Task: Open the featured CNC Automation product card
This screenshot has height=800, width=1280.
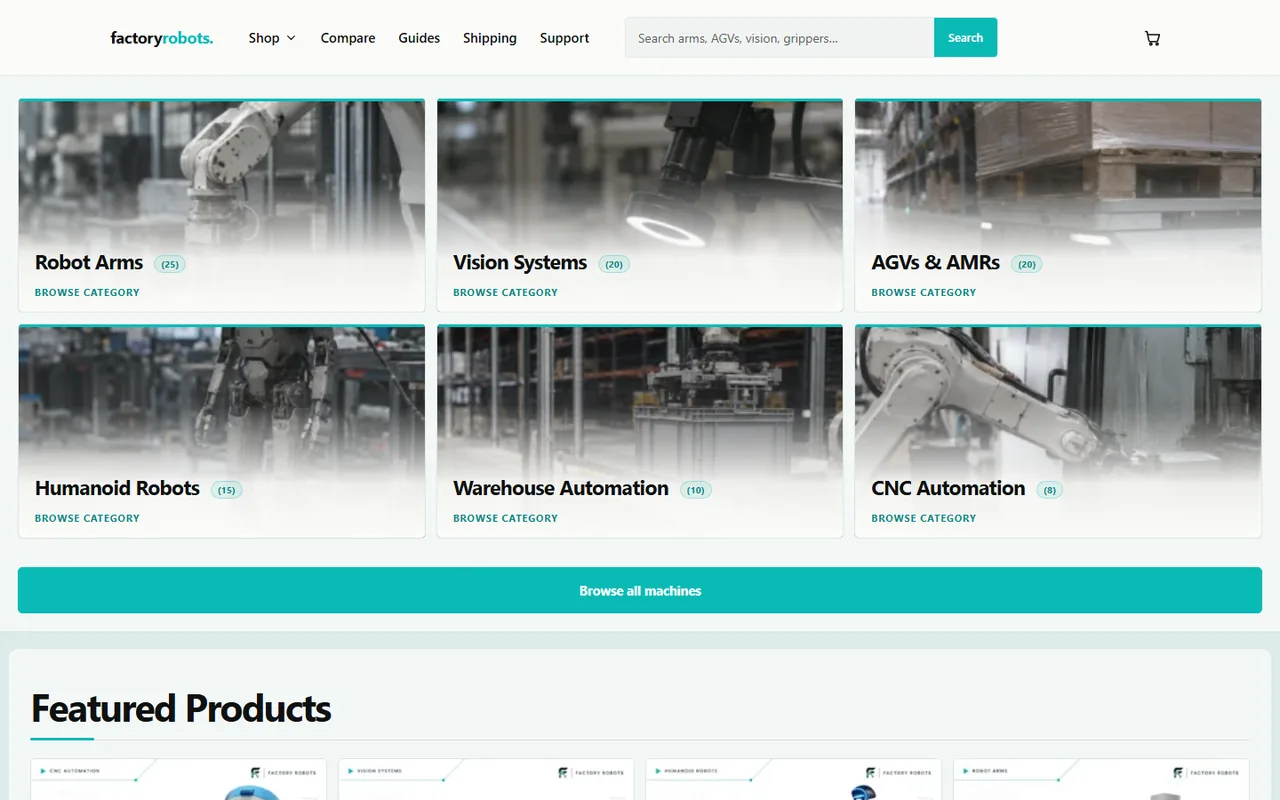Action: pyautogui.click(x=178, y=780)
